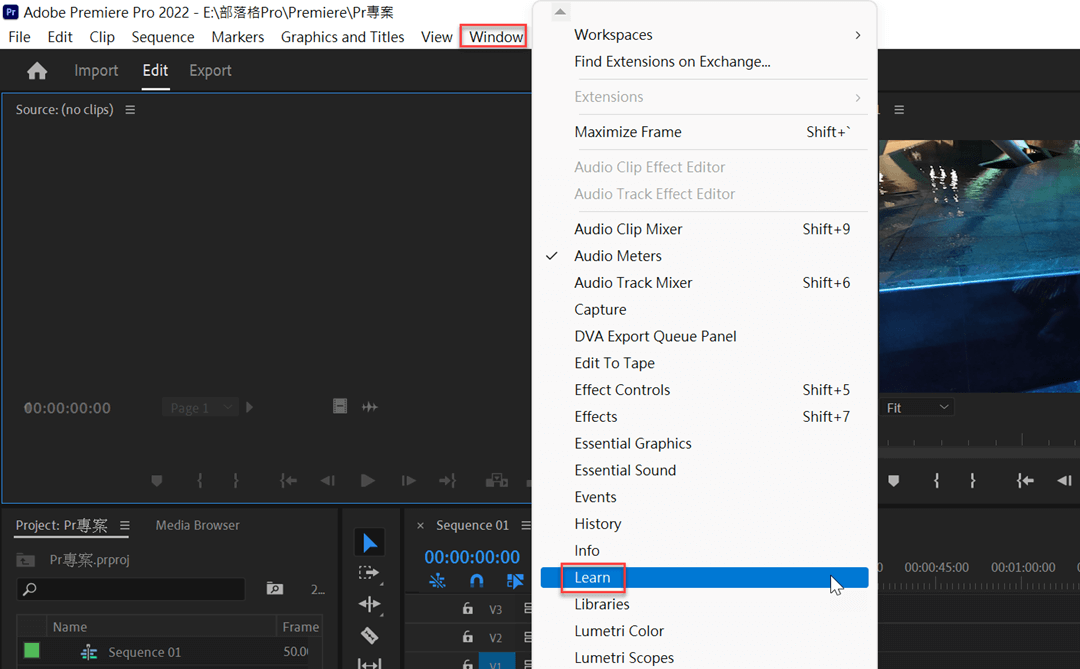Open Sequence 01 timeline panel menu
Image resolution: width=1080 pixels, height=669 pixels.
(526, 525)
